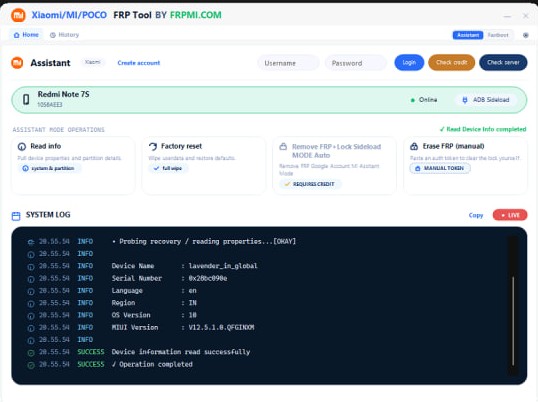Open the Home tab
The height and width of the screenshot is (402, 538).
click(26, 35)
